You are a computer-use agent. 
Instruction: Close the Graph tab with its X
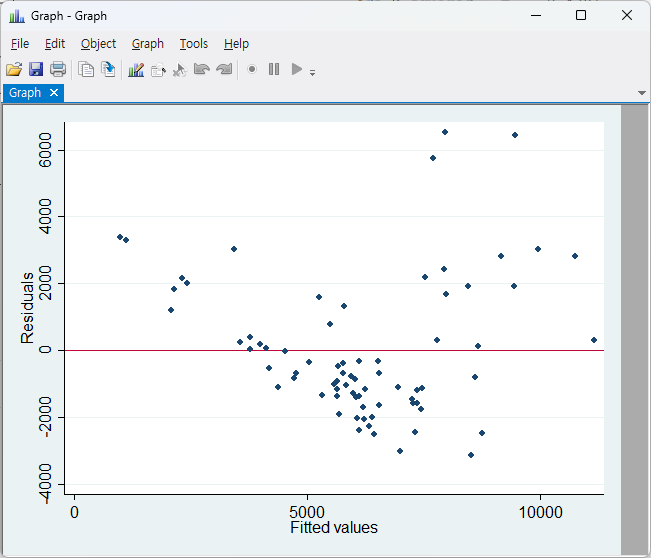click(54, 93)
